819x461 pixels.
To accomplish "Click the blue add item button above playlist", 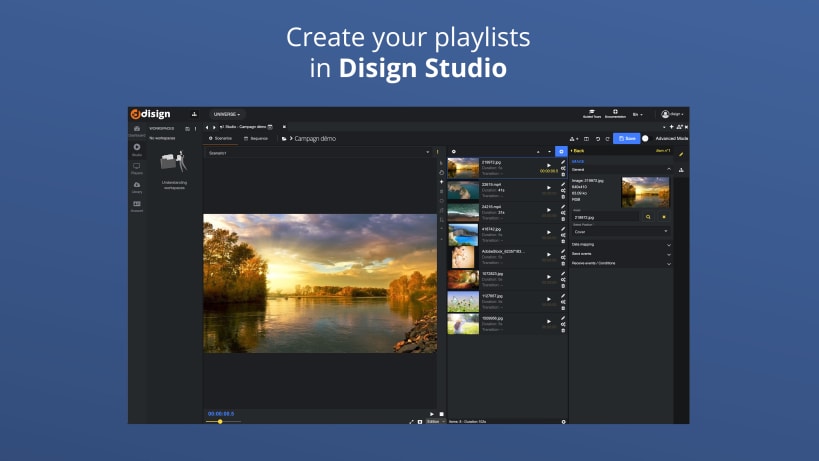I will [x=561, y=151].
